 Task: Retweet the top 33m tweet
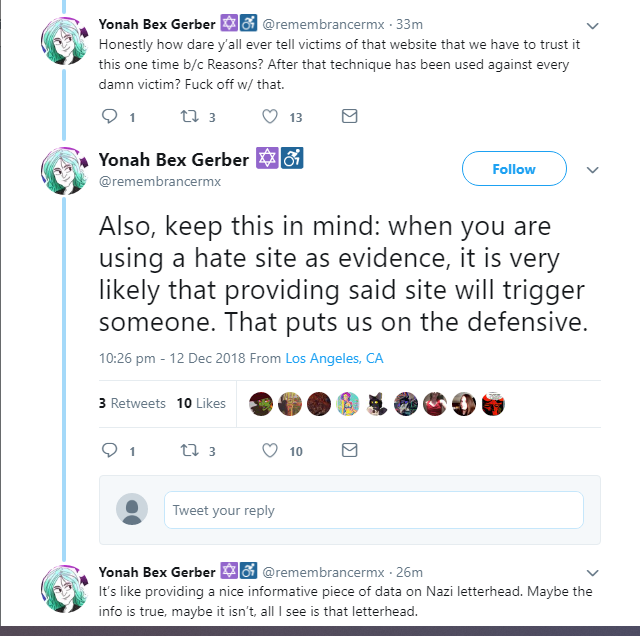[190, 116]
